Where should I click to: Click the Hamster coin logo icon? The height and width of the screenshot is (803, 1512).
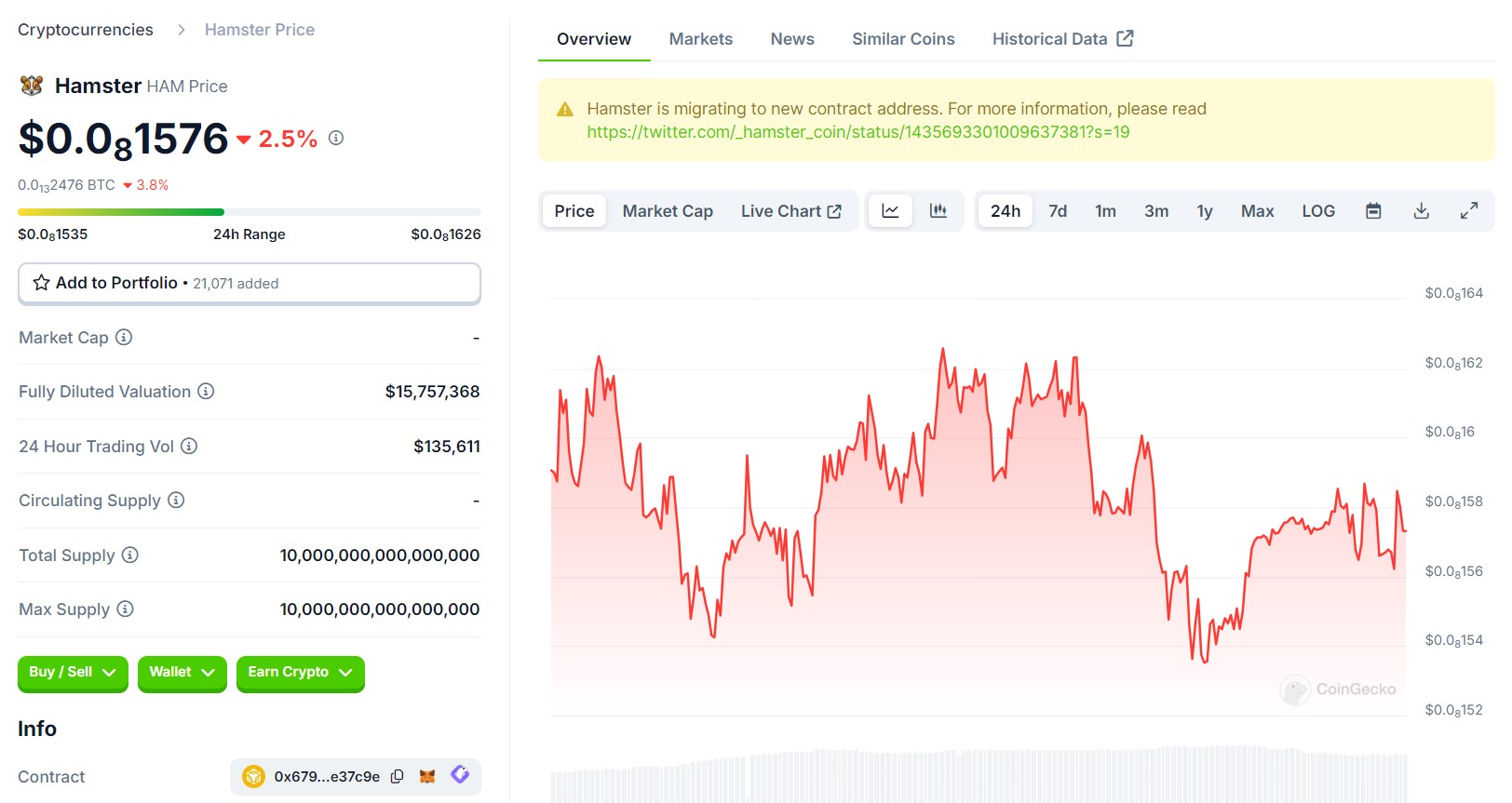pyautogui.click(x=32, y=86)
